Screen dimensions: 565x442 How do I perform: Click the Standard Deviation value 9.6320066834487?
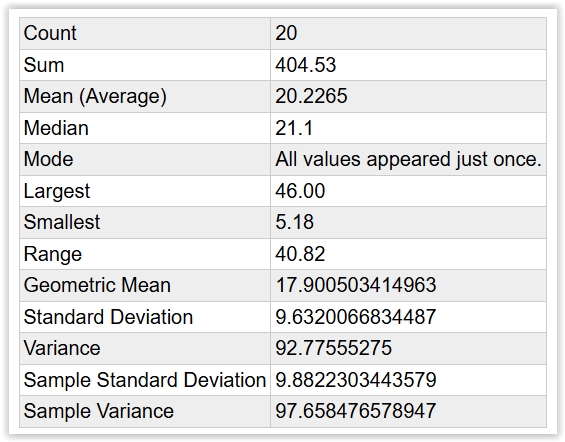pos(356,317)
